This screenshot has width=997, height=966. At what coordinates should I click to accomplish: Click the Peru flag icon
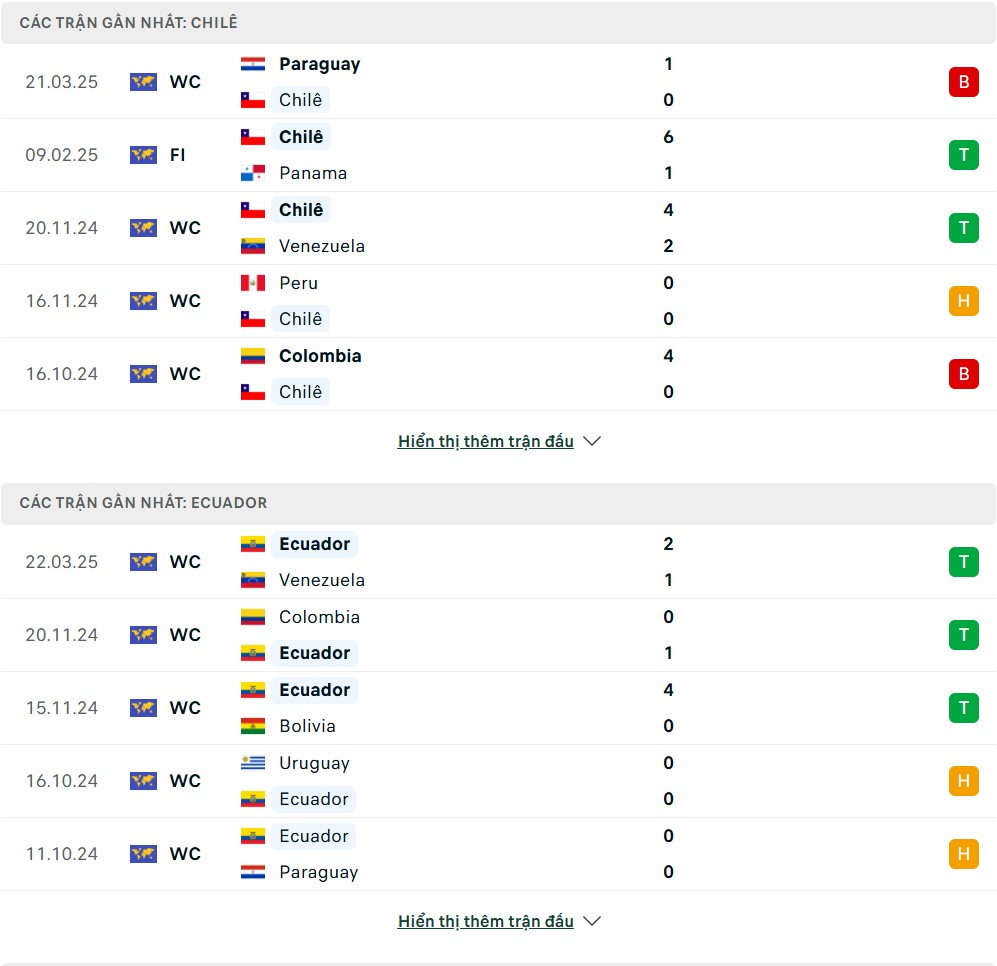[252, 282]
